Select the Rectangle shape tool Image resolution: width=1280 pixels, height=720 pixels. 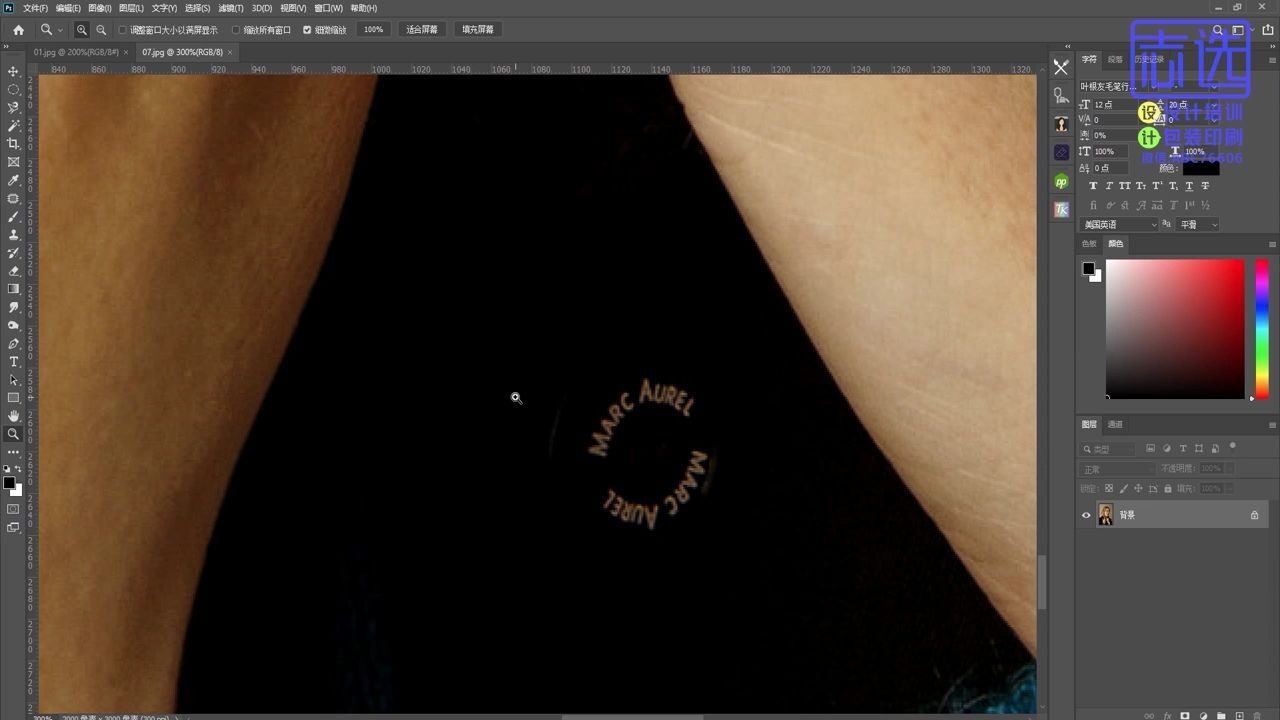[13, 398]
